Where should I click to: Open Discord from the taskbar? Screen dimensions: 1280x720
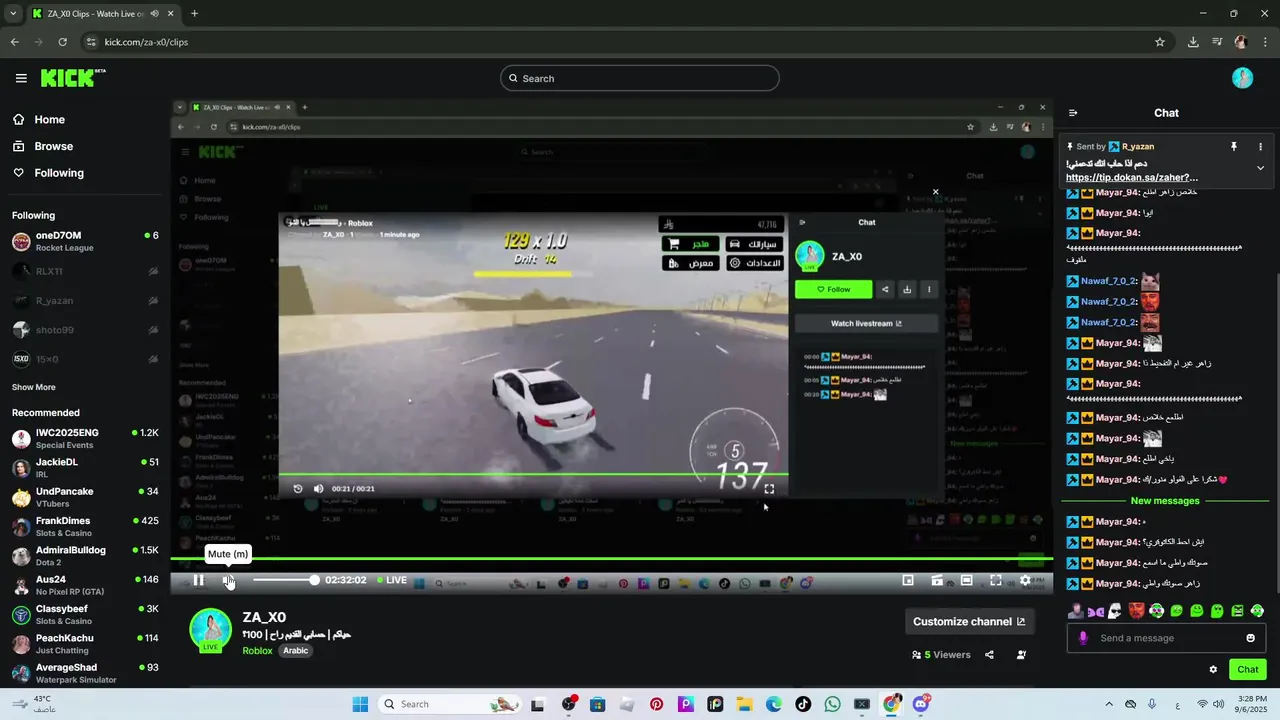pyautogui.click(x=921, y=704)
